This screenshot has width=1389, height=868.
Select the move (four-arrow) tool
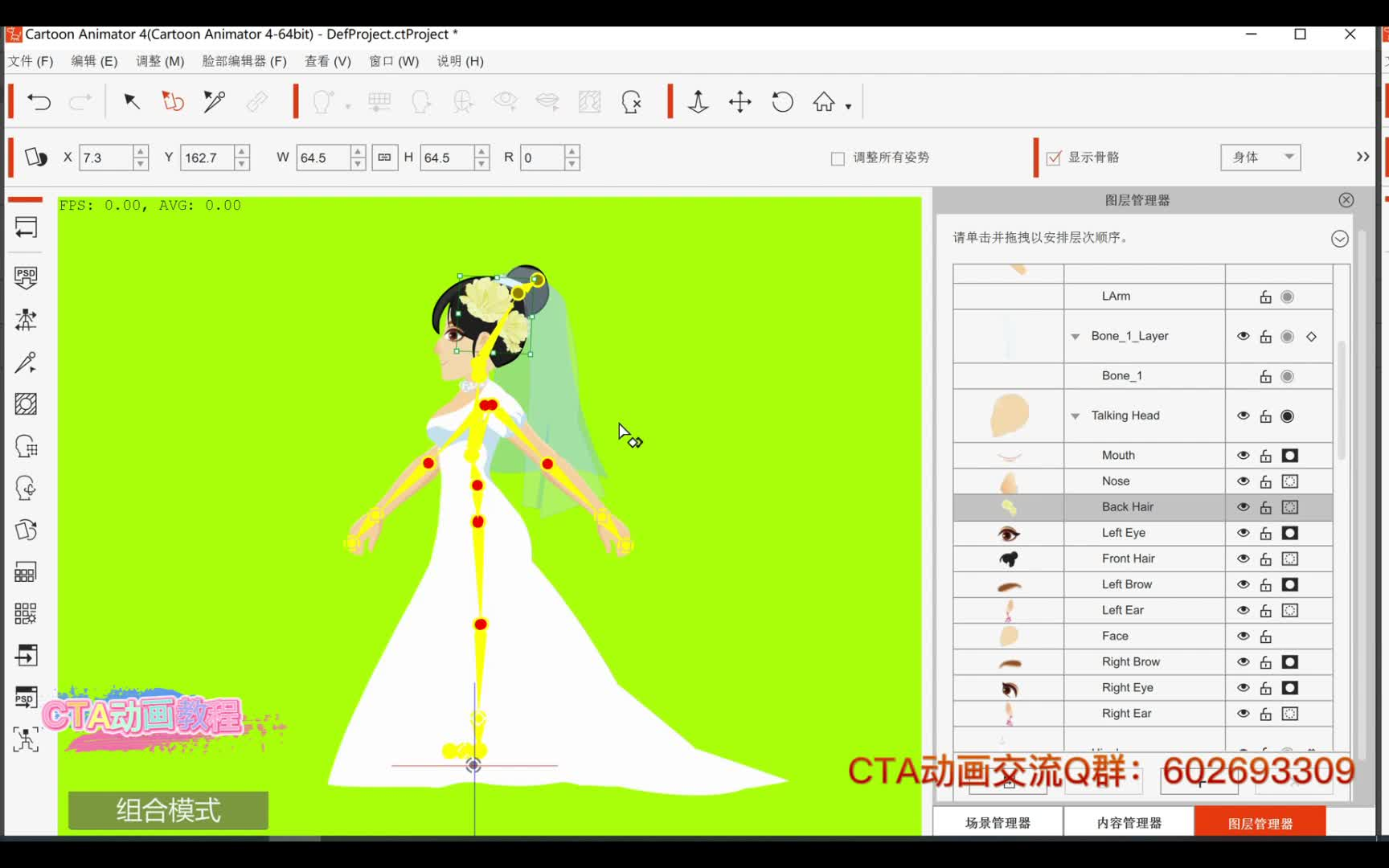(740, 102)
